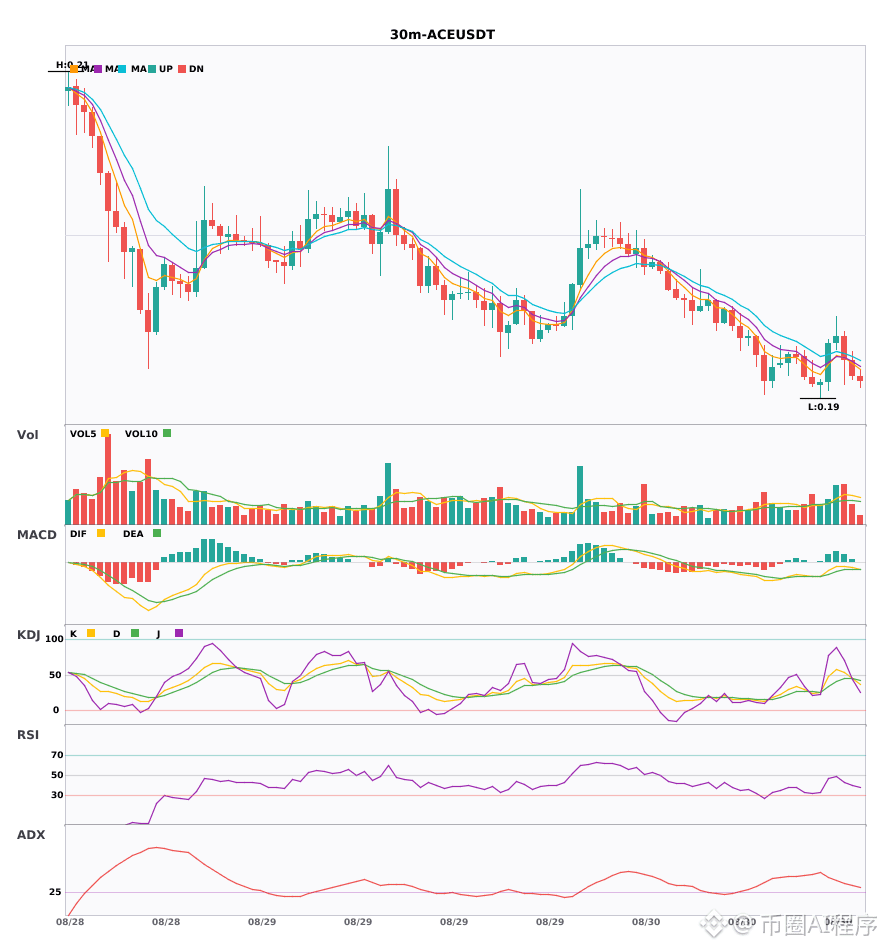
Task: Click the yellow VOL5 legend swatch
Action: click(x=105, y=433)
